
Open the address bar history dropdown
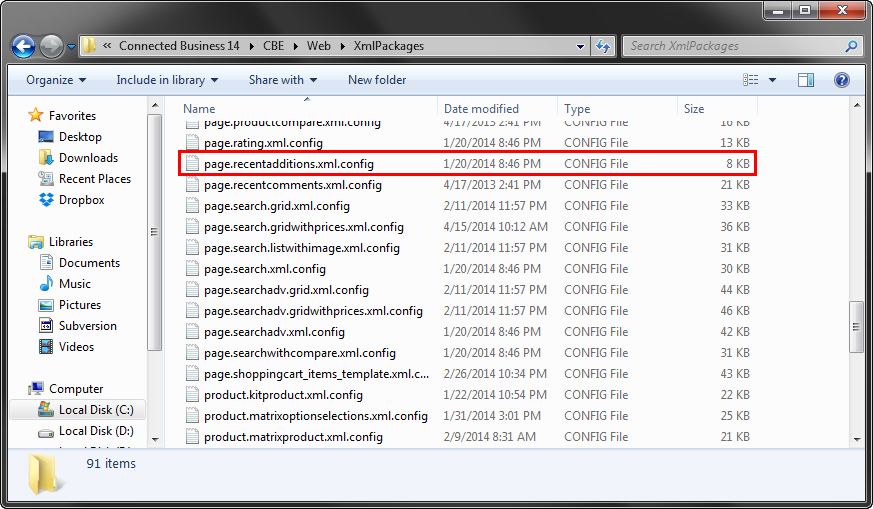tap(580, 46)
